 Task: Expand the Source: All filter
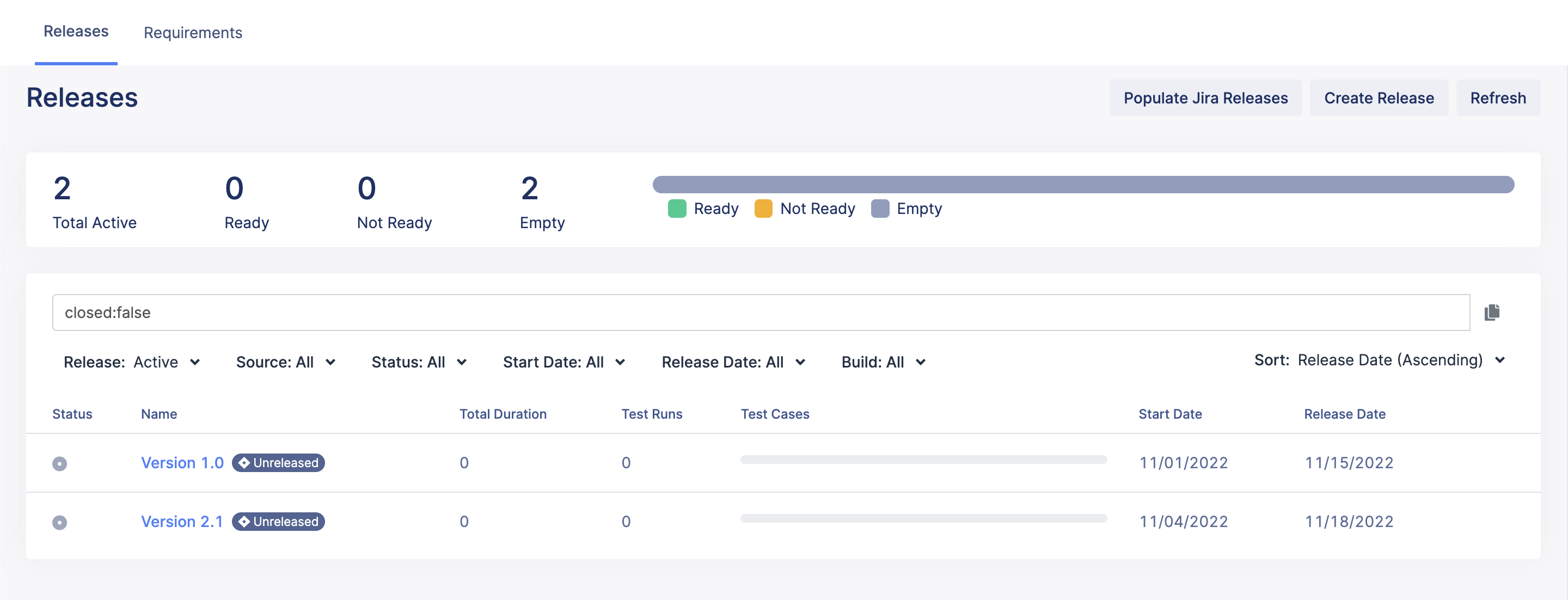pyautogui.click(x=285, y=362)
